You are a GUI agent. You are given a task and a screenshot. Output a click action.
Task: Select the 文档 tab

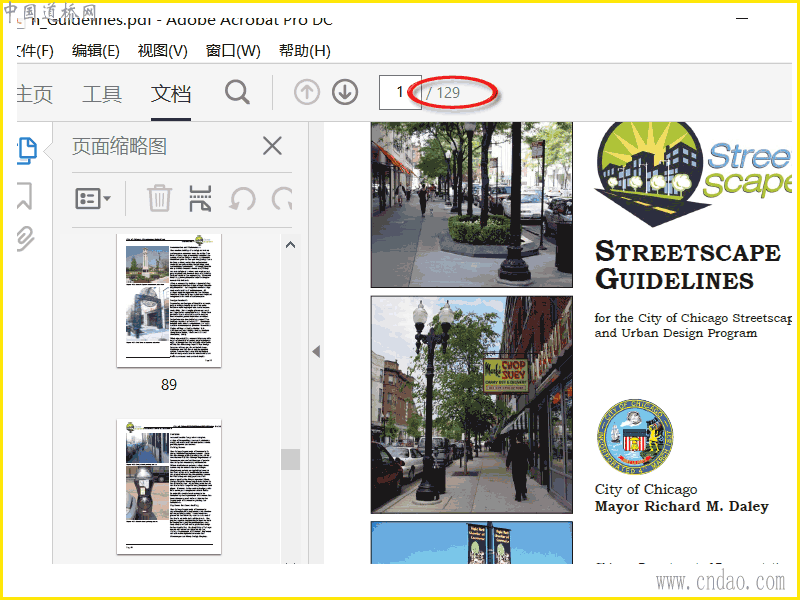click(171, 94)
